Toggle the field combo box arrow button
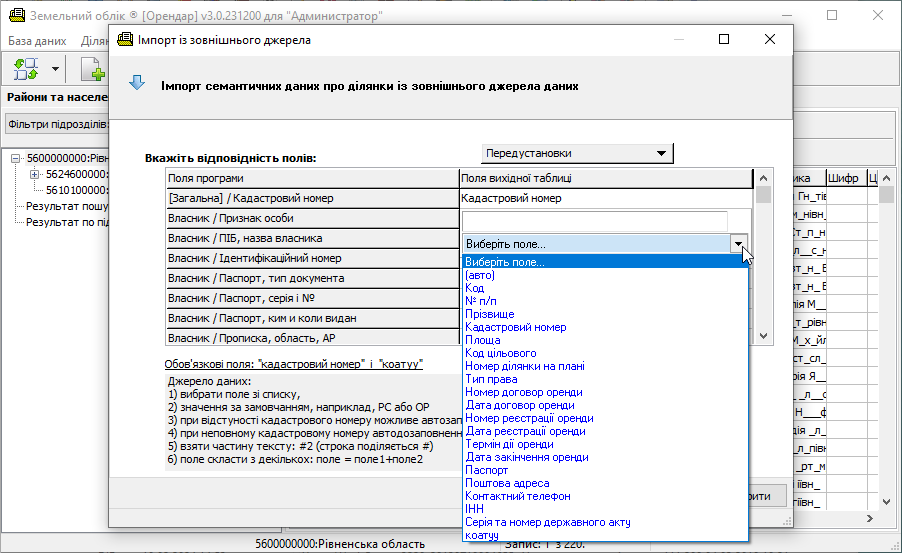 point(738,244)
